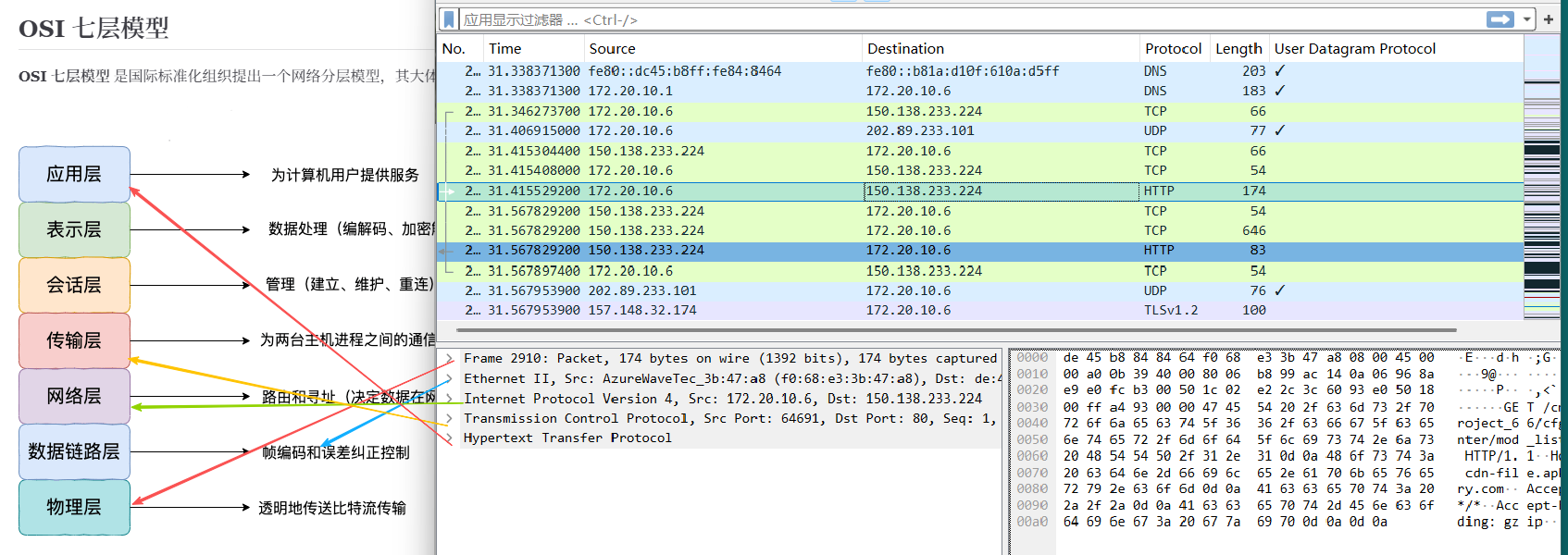
Task: Expand the Frame 2910 tree row
Action: [x=449, y=358]
